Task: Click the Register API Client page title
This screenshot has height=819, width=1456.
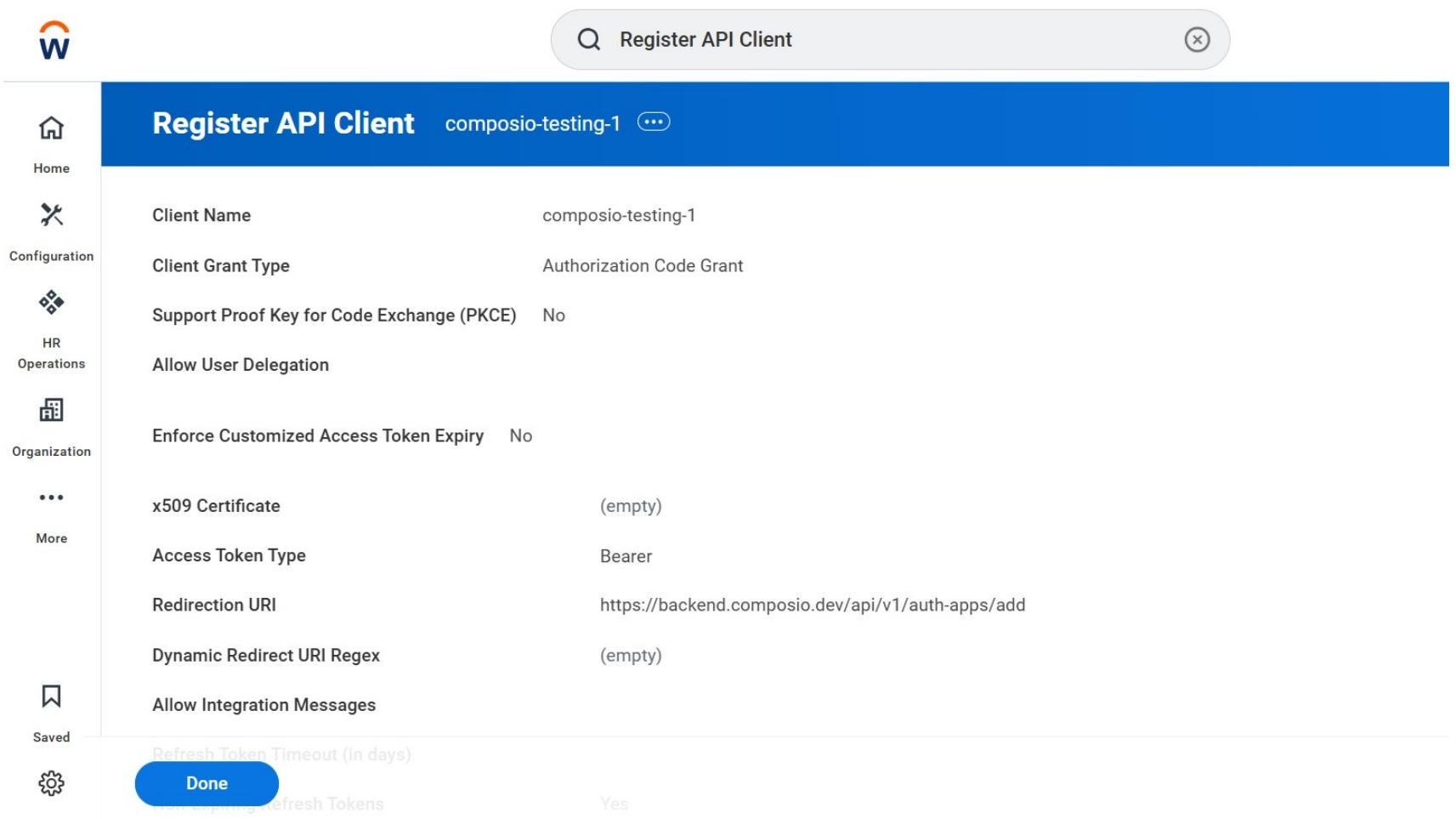Action: tap(283, 123)
